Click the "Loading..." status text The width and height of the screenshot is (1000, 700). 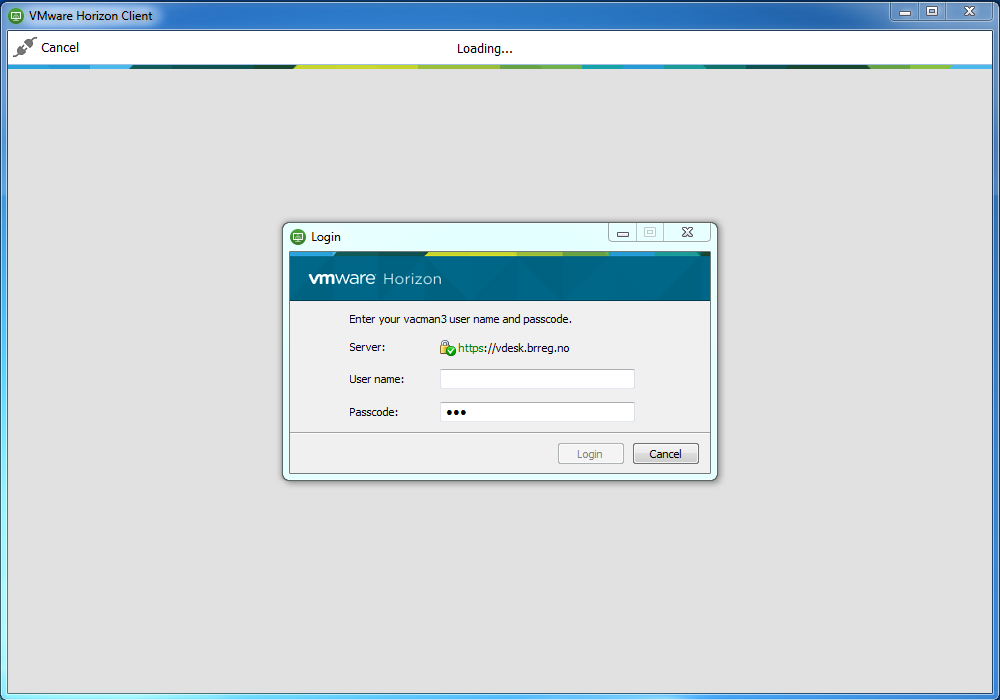pos(485,48)
